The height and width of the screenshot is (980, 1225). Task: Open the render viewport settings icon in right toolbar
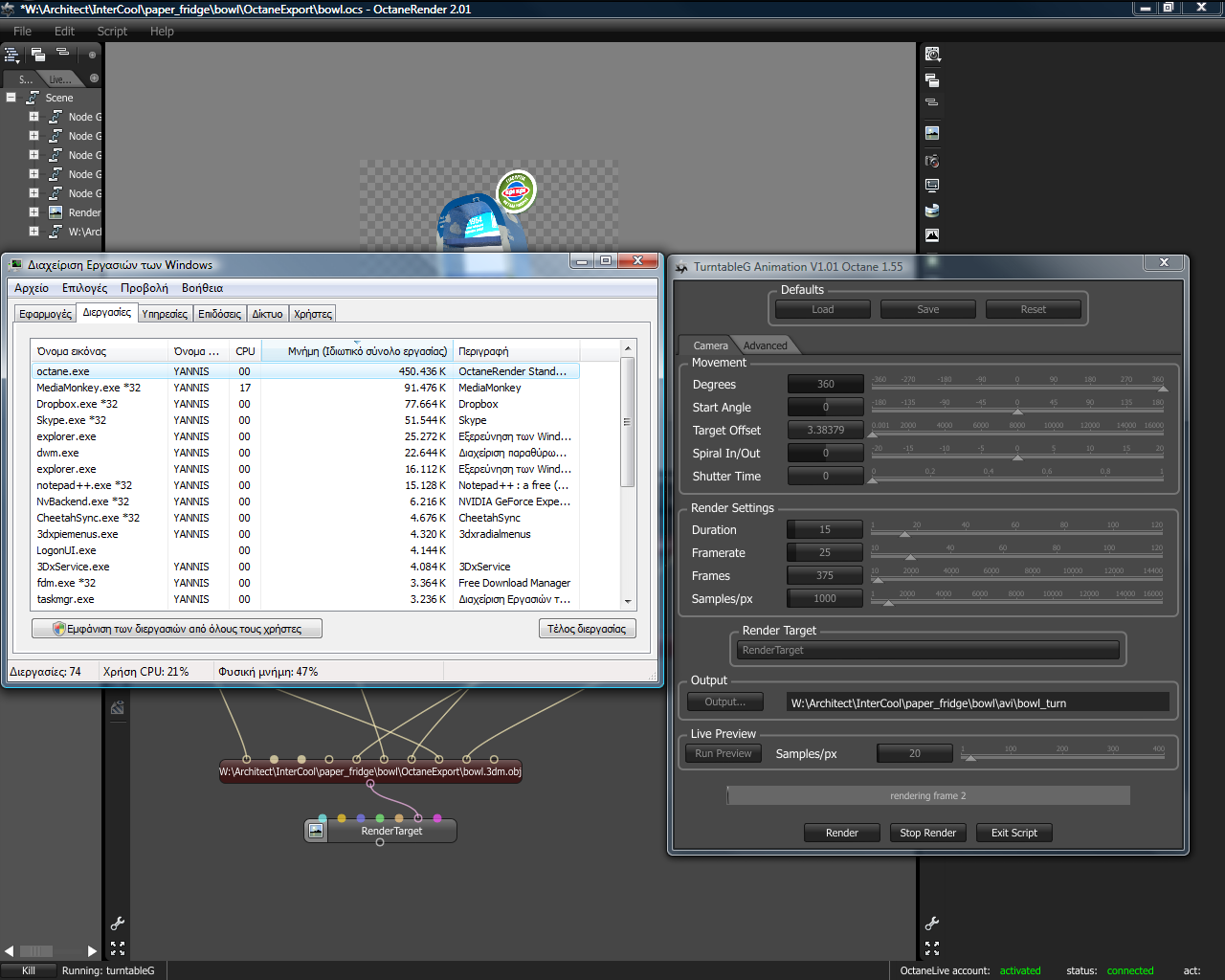(932, 55)
